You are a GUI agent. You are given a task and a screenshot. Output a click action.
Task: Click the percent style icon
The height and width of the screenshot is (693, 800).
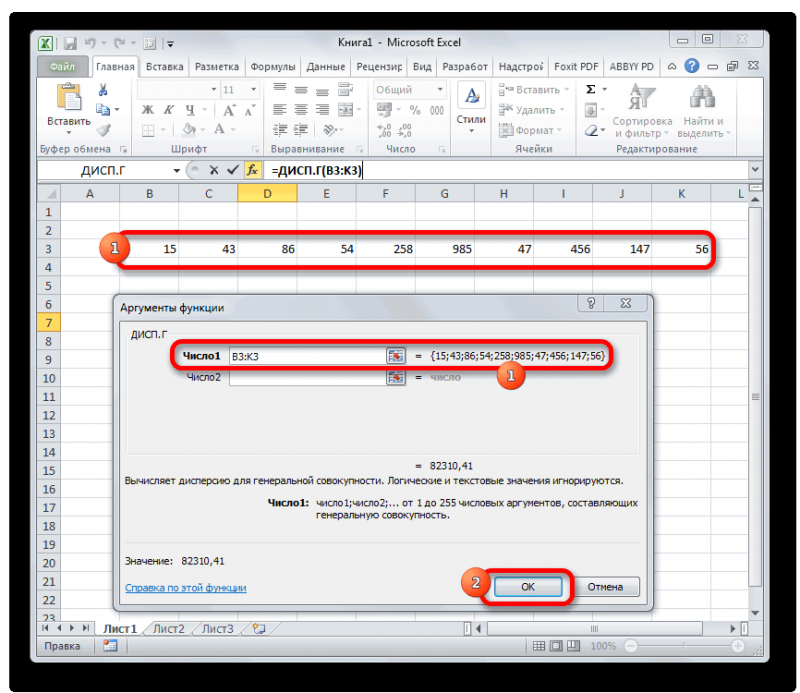[415, 110]
